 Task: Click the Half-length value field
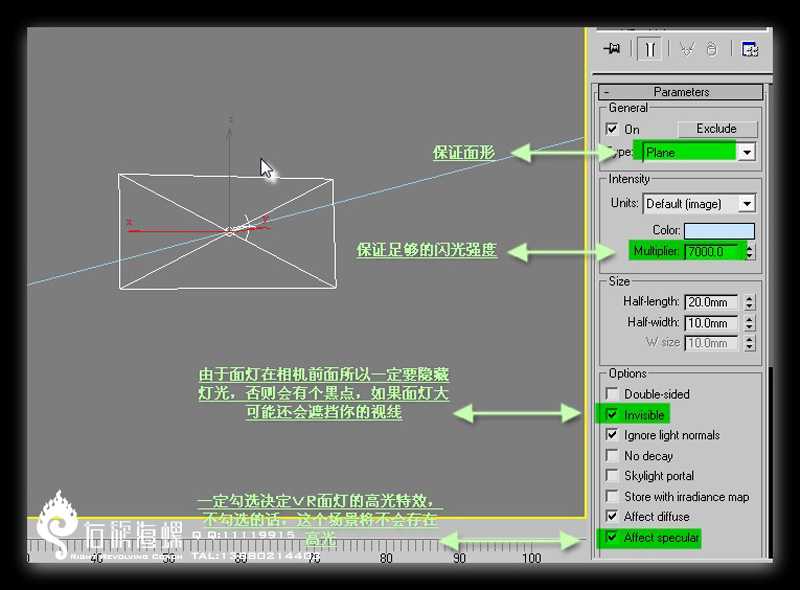tap(710, 302)
